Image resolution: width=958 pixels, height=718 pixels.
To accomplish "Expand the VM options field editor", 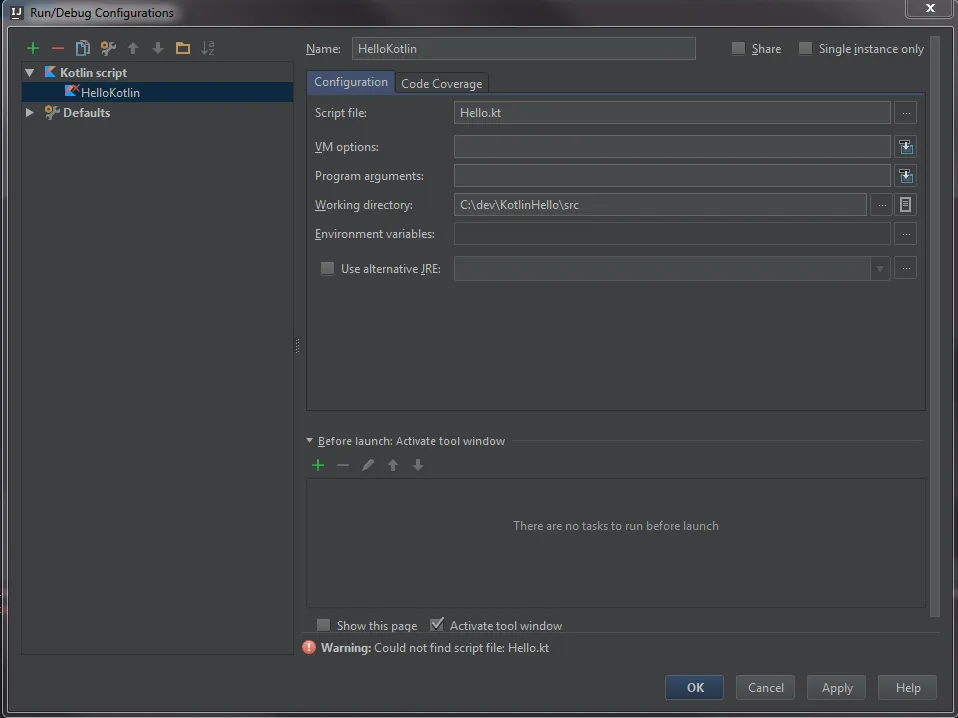I will [x=905, y=147].
